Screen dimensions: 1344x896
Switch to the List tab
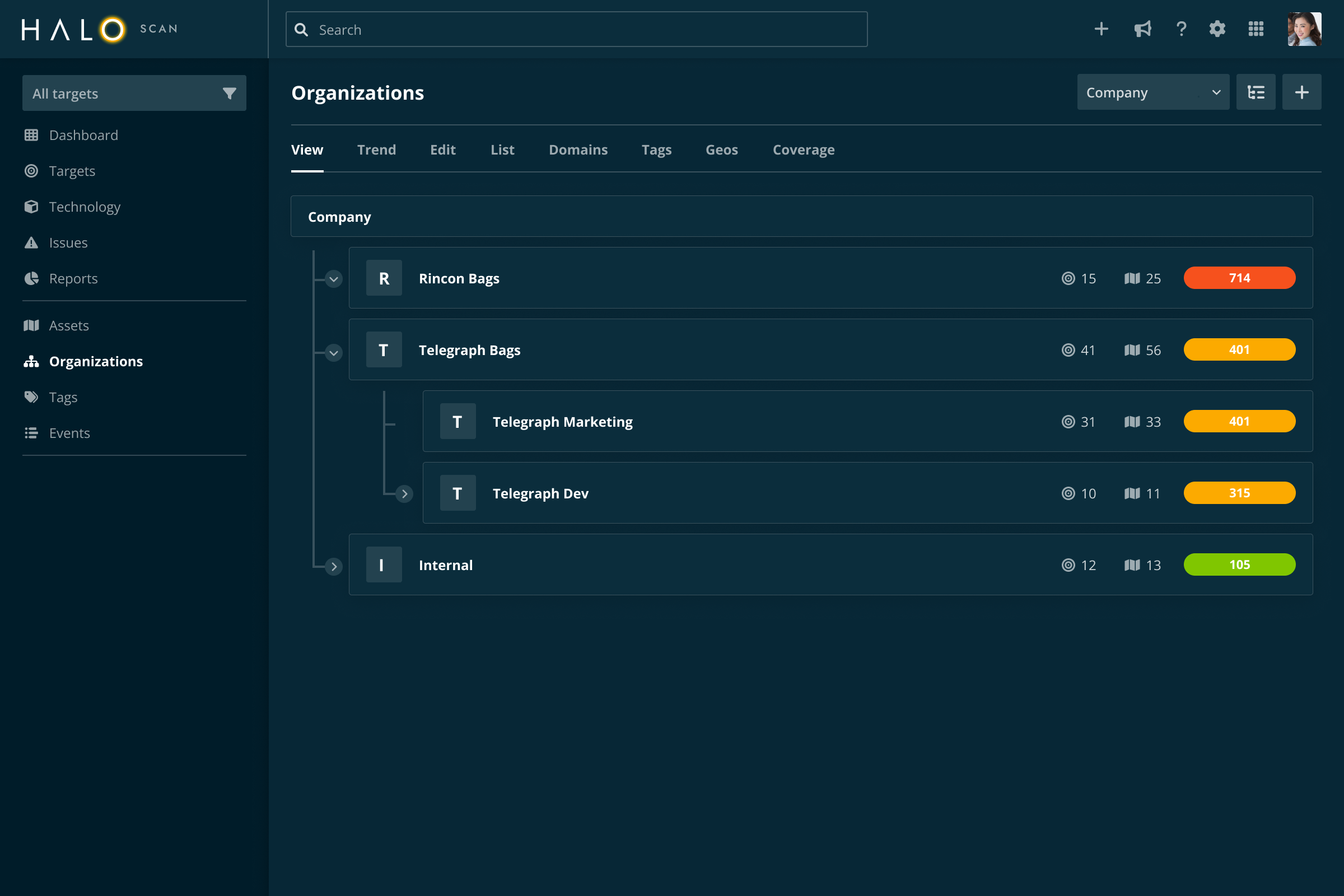click(x=502, y=150)
